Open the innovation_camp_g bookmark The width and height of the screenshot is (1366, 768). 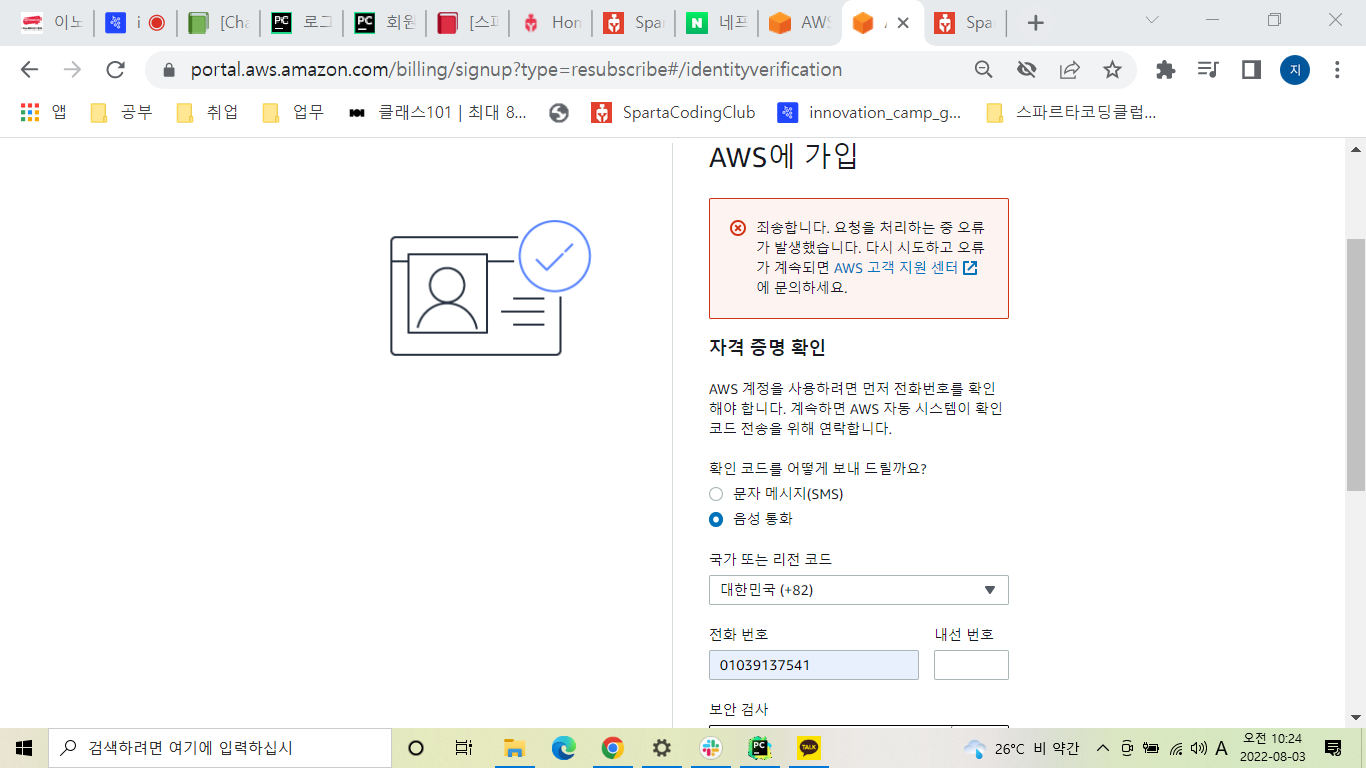[869, 113]
